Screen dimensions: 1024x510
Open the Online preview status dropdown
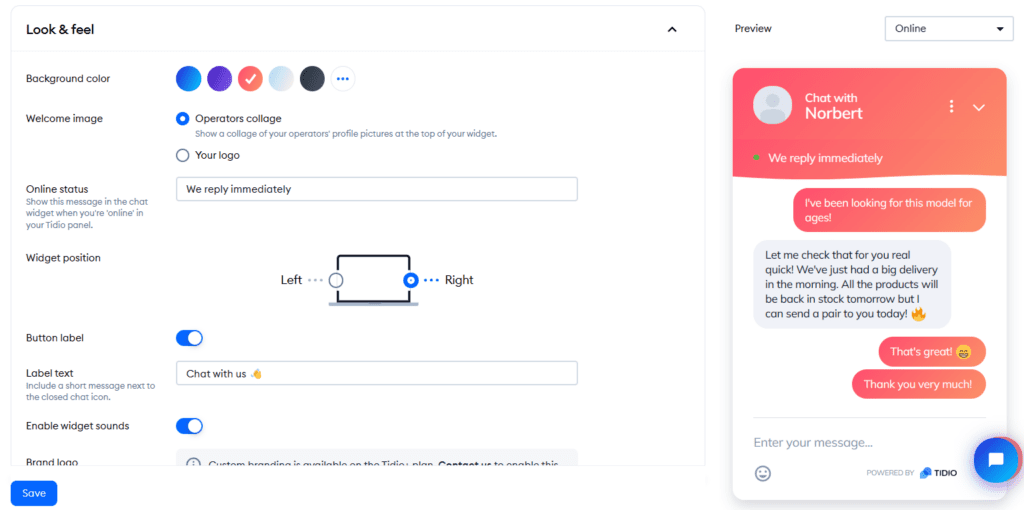(949, 29)
